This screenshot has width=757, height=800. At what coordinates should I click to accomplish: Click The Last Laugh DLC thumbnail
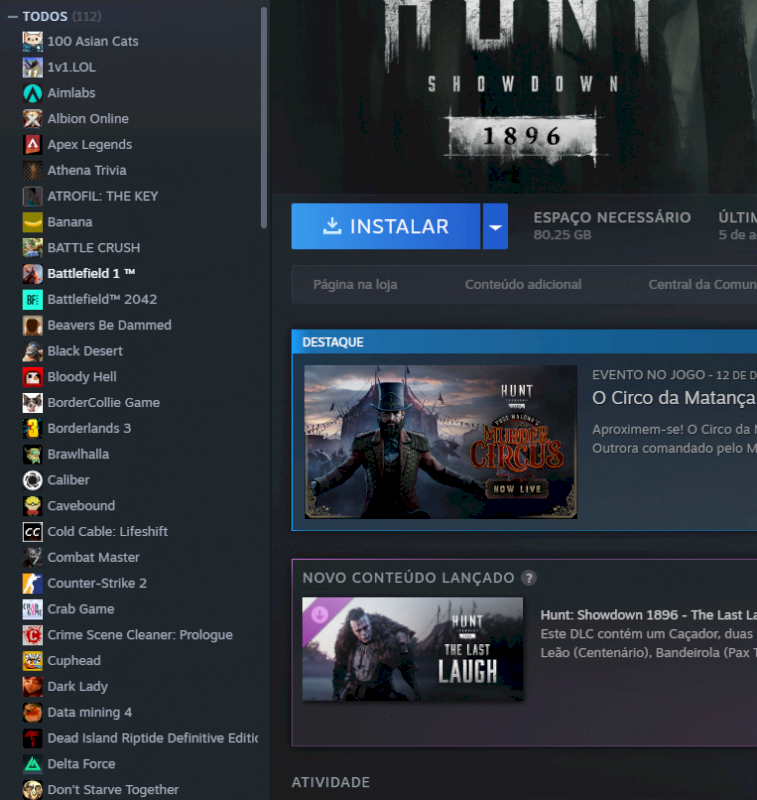coord(412,649)
